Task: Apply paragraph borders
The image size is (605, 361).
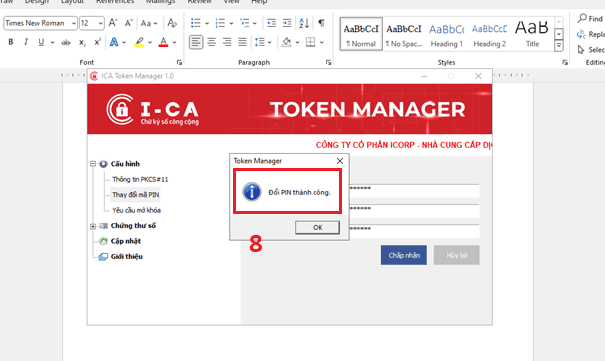Action: 311,42
